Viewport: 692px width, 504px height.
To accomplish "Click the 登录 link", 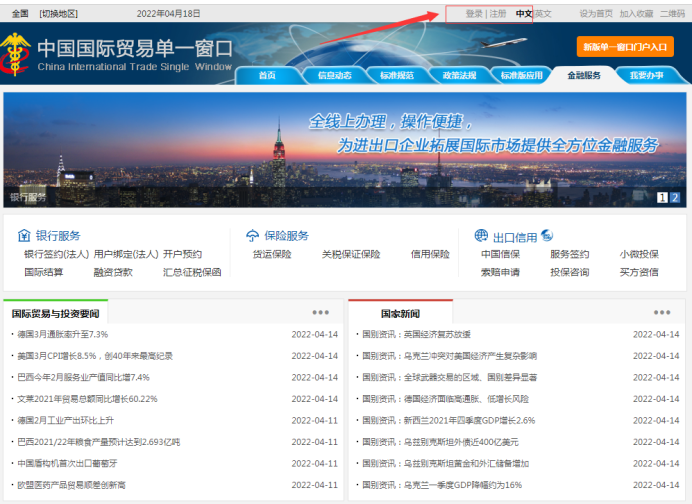I will 474,14.
